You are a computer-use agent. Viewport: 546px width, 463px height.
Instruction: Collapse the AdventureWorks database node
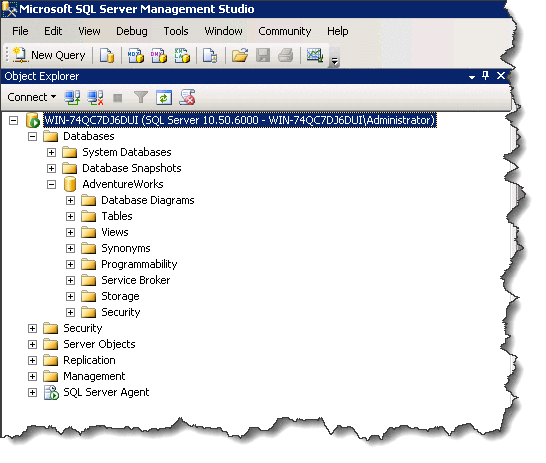click(x=51, y=184)
